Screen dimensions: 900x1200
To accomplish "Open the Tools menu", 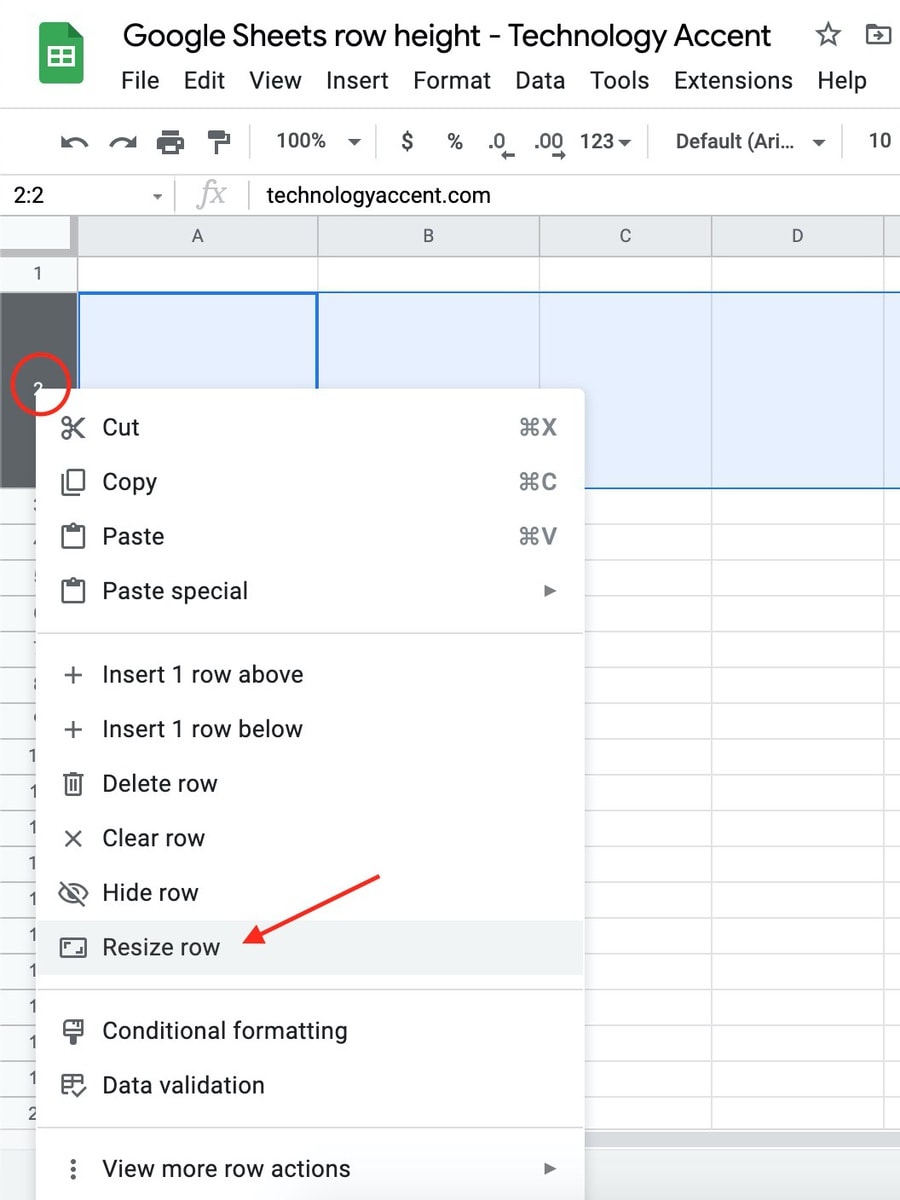I will pyautogui.click(x=620, y=80).
